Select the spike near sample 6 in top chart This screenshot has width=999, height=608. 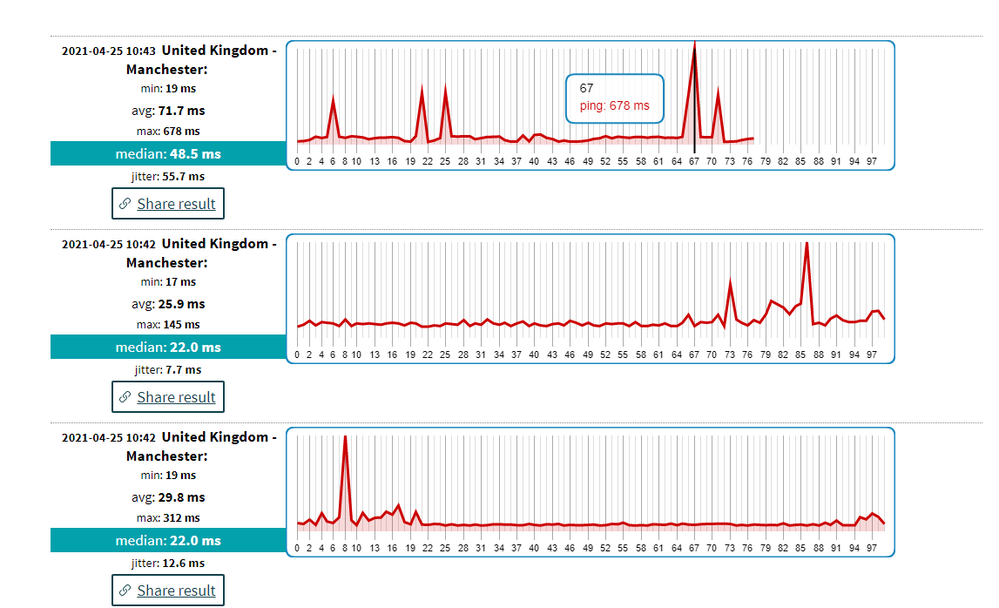333,98
